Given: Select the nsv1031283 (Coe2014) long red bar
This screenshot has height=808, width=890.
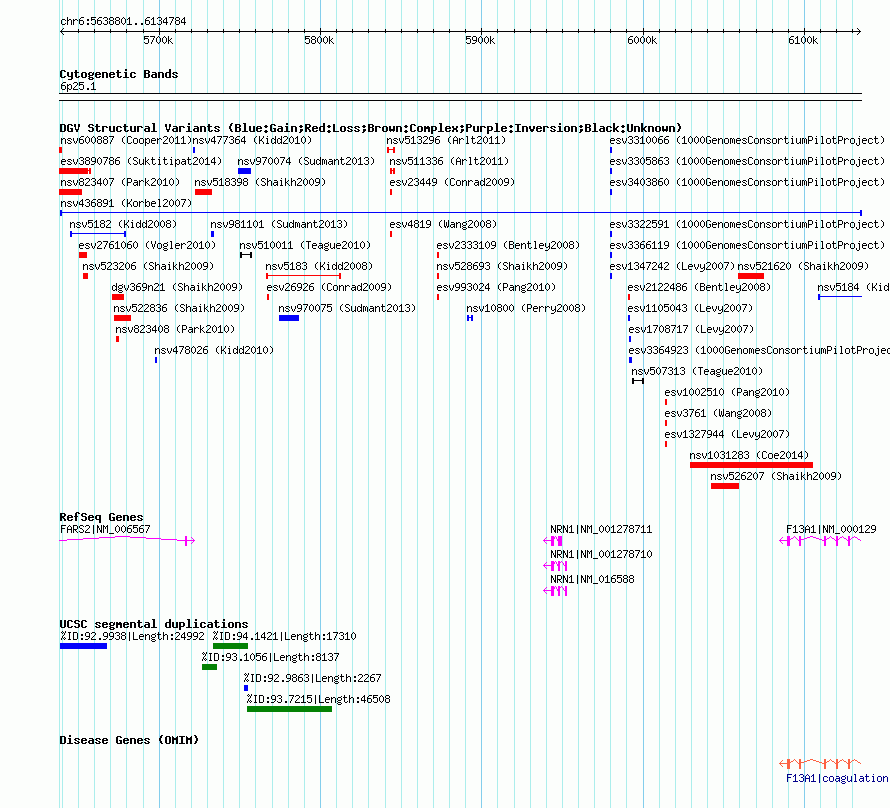Looking at the screenshot, I should [752, 465].
